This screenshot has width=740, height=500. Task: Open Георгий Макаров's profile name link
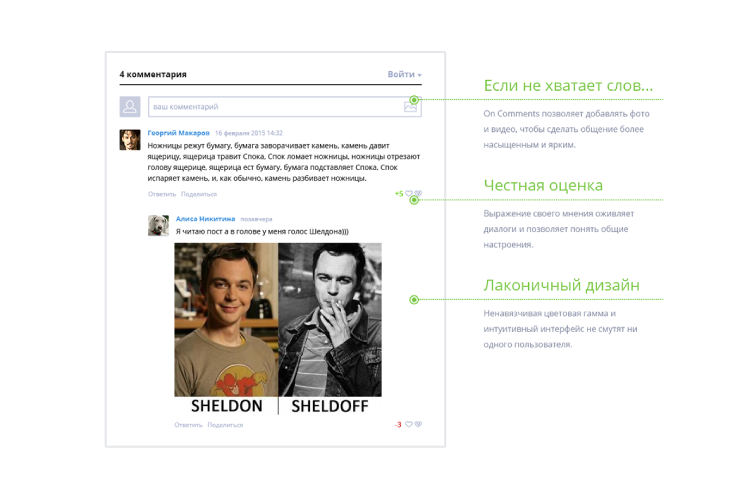(178, 132)
